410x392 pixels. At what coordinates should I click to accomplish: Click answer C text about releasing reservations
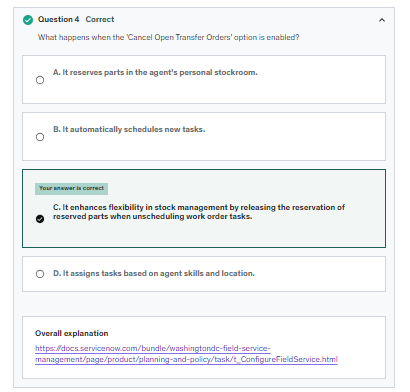(199, 212)
